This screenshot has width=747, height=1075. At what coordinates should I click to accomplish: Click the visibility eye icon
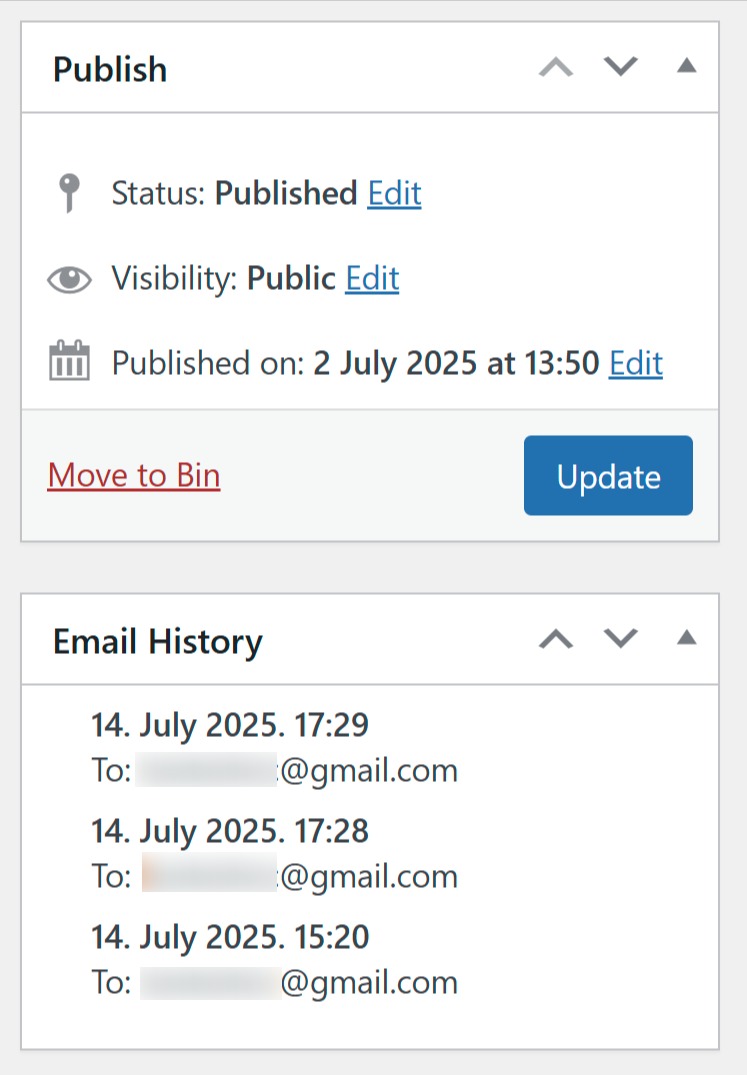click(x=69, y=279)
